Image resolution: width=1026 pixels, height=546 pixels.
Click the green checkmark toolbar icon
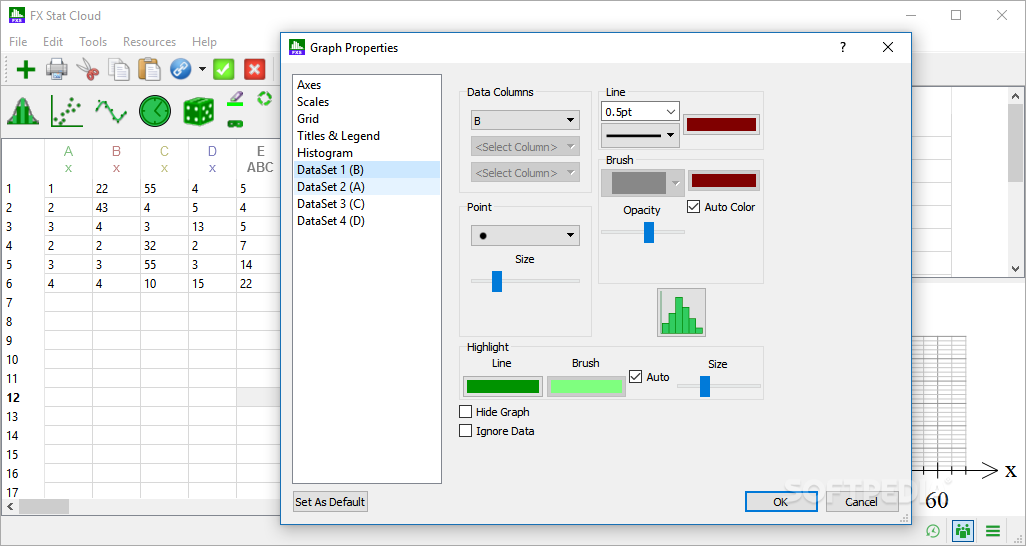click(224, 69)
